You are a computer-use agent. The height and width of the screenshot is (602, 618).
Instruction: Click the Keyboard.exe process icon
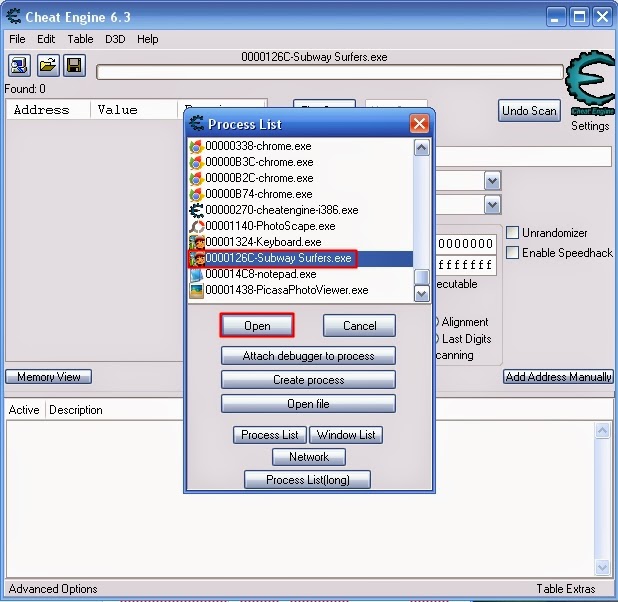(x=197, y=242)
